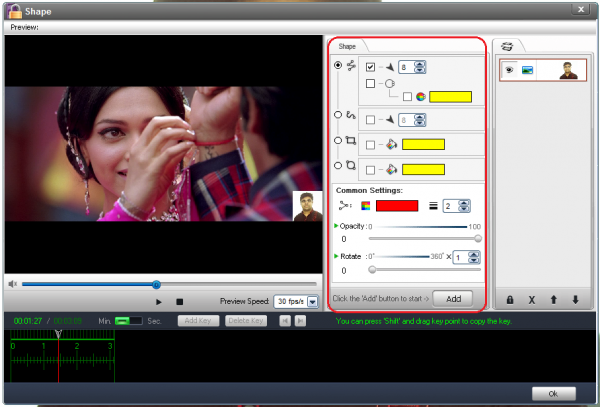Close the Shape dialog window
The image size is (600, 407).
pyautogui.click(x=580, y=10)
